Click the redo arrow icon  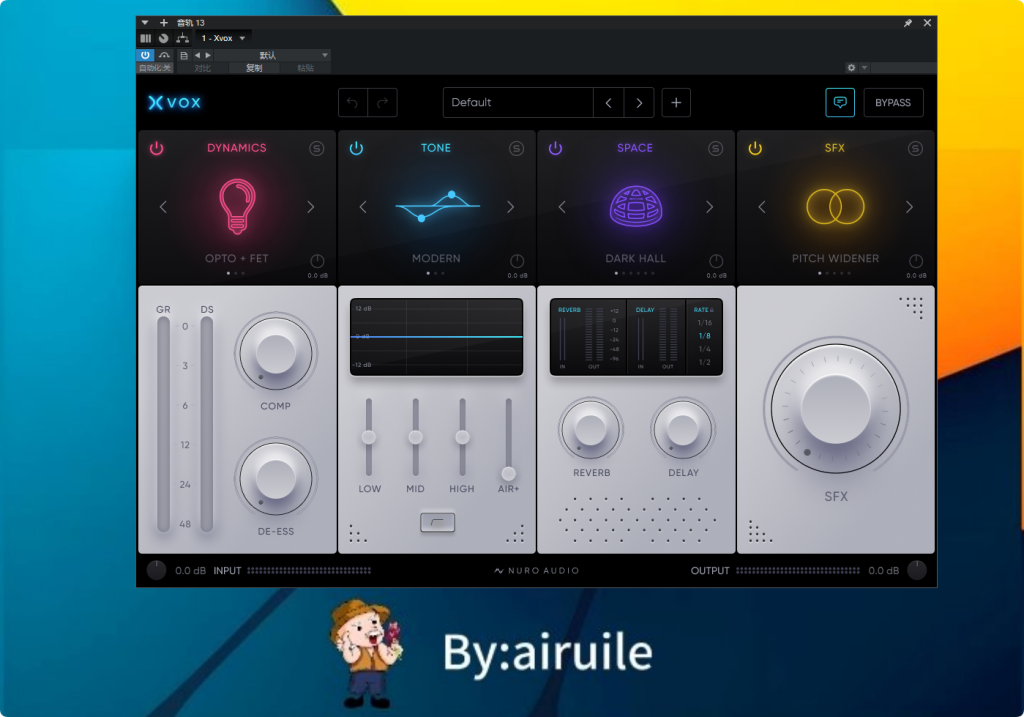(383, 103)
